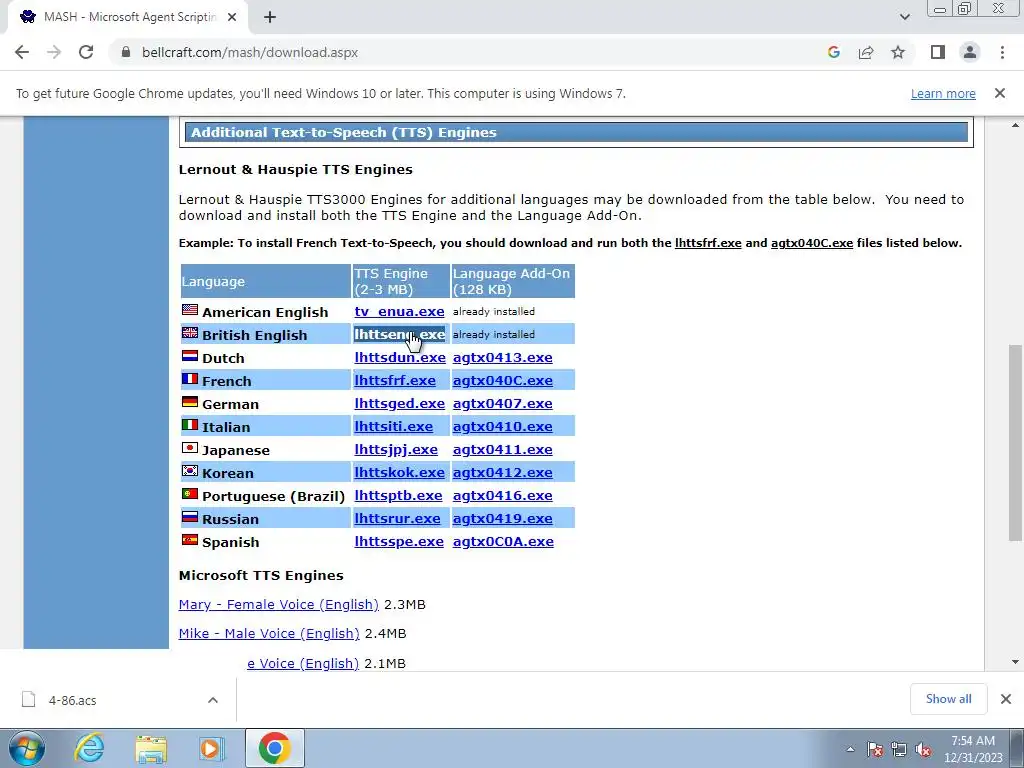Download agtx040C.exe from French row

click(x=502, y=381)
